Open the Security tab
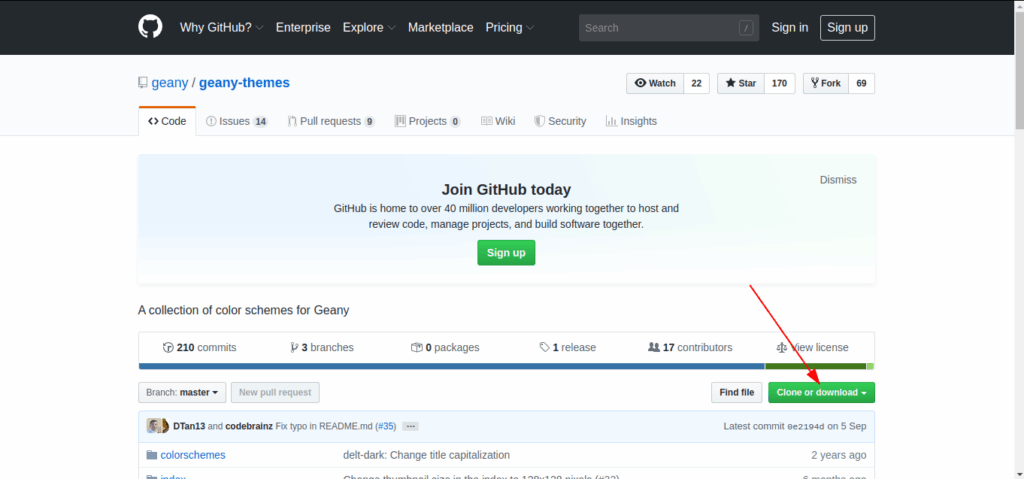Viewport: 1024px width, 479px height. click(x=560, y=121)
